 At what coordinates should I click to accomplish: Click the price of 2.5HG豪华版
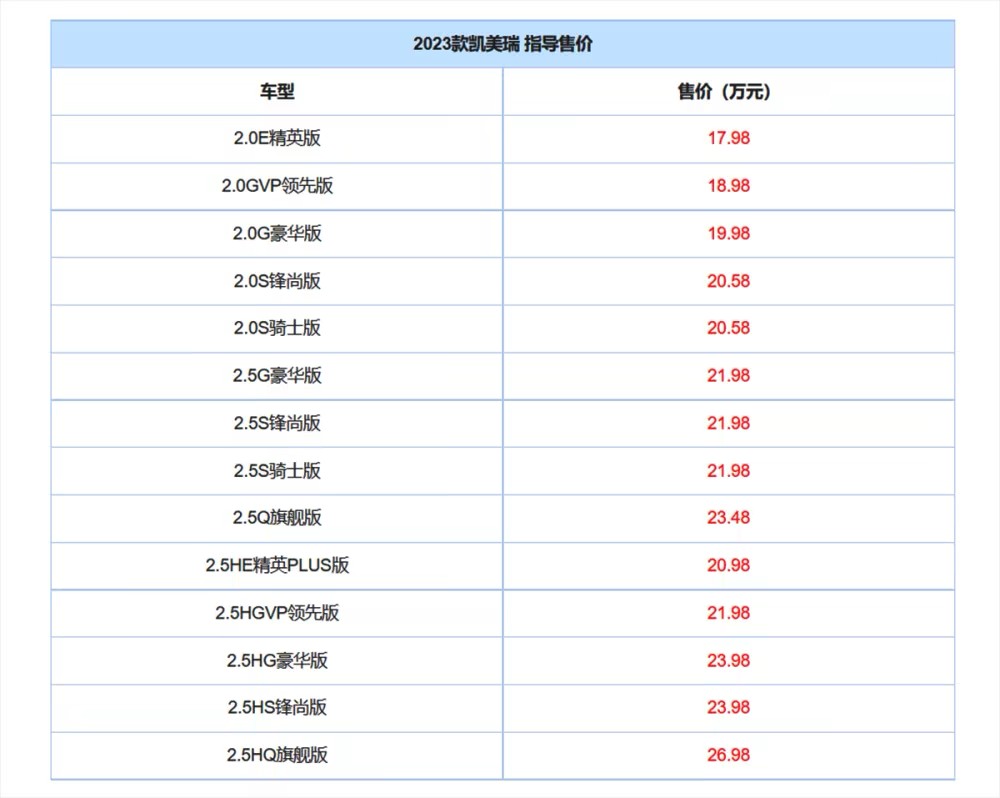728,660
